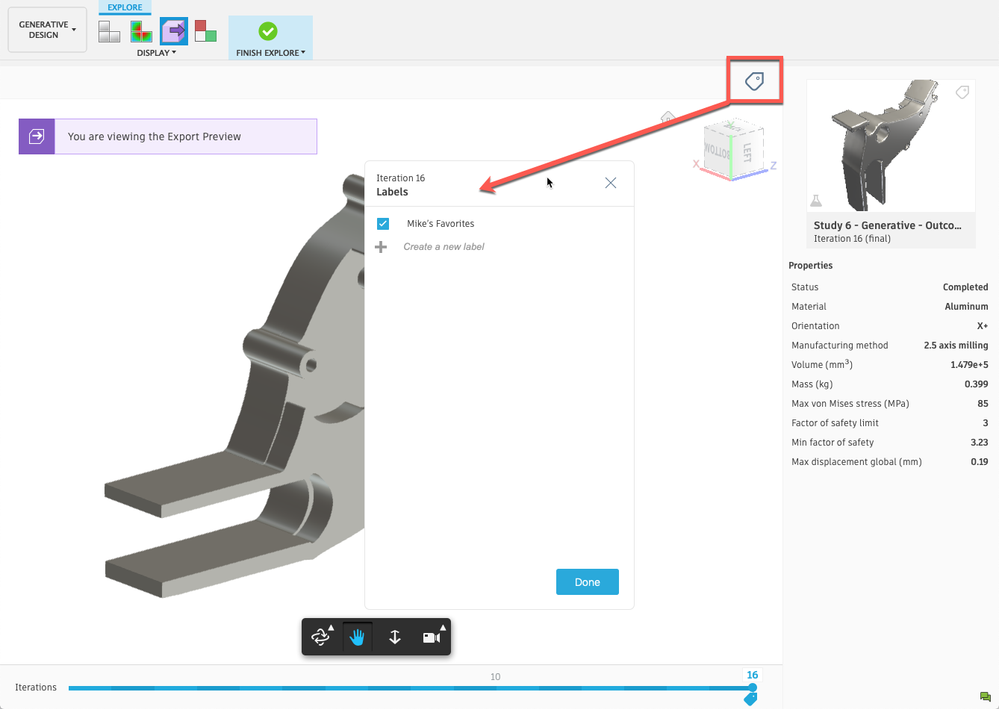Open the label tag icon in toolbar
999x709 pixels.
coord(754,81)
